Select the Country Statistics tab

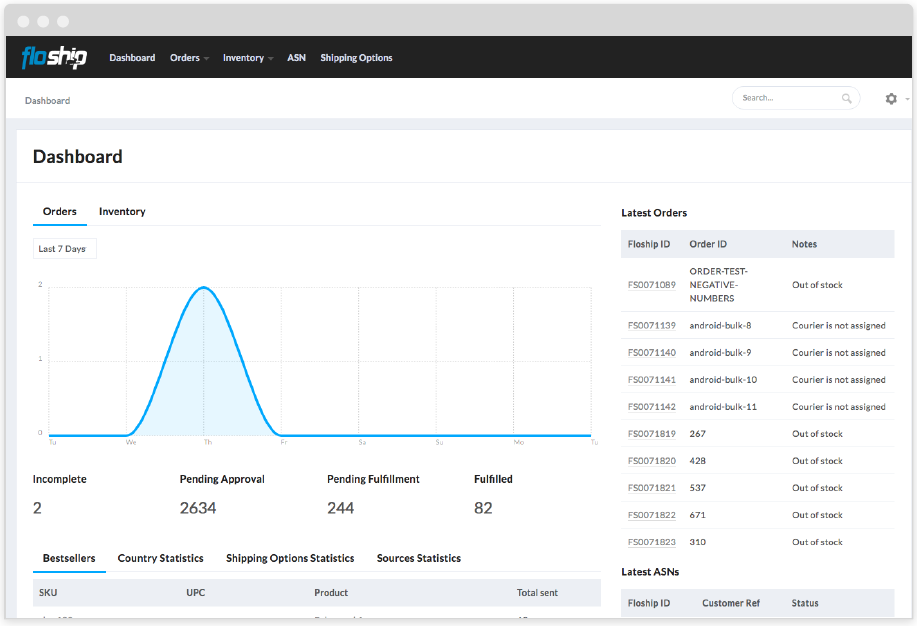160,558
